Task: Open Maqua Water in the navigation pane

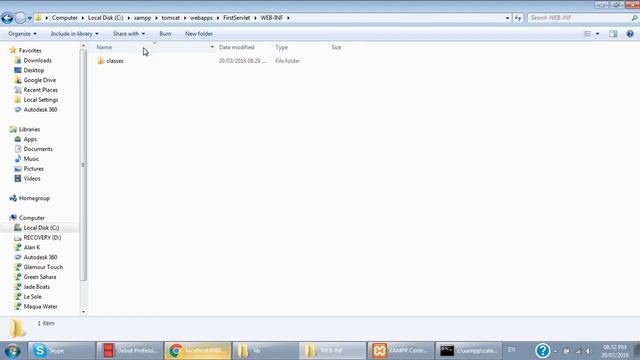Action: [x=40, y=306]
